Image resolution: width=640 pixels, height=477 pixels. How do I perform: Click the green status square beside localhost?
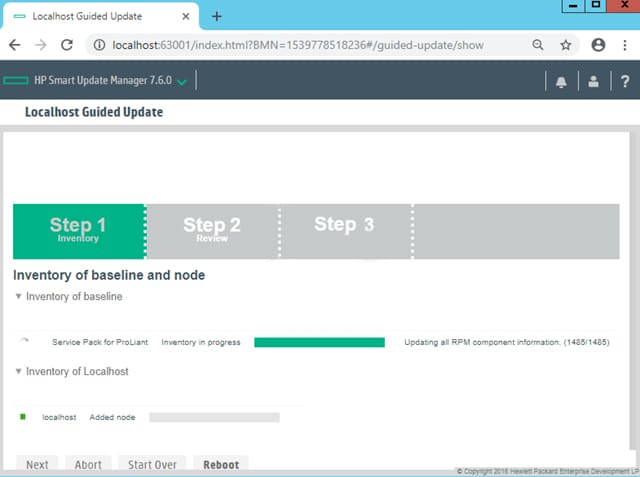coord(23,417)
